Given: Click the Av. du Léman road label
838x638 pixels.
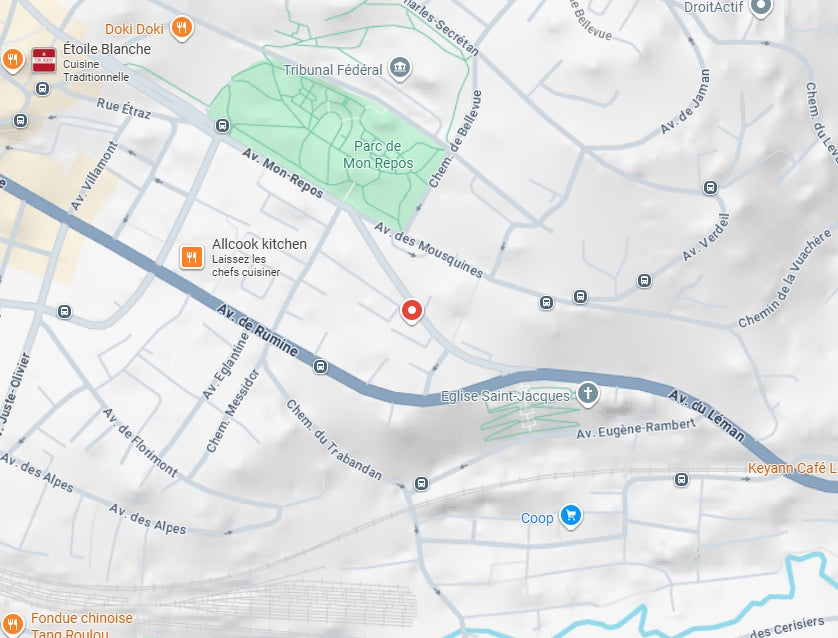Looking at the screenshot, I should 707,416.
